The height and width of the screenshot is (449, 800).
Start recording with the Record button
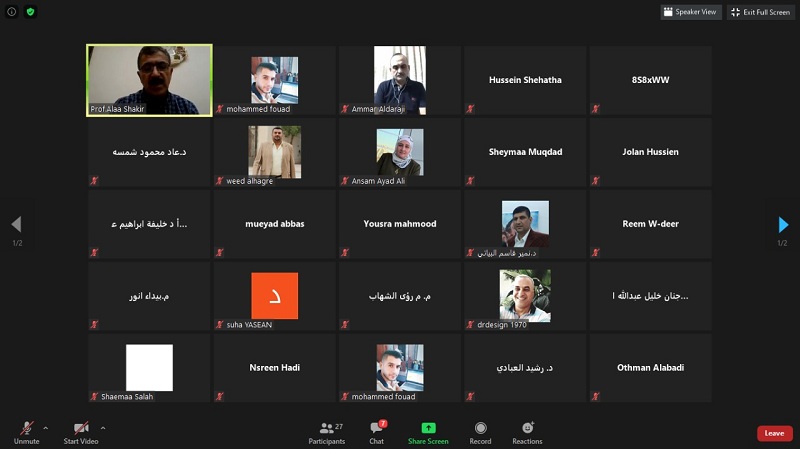click(x=480, y=433)
